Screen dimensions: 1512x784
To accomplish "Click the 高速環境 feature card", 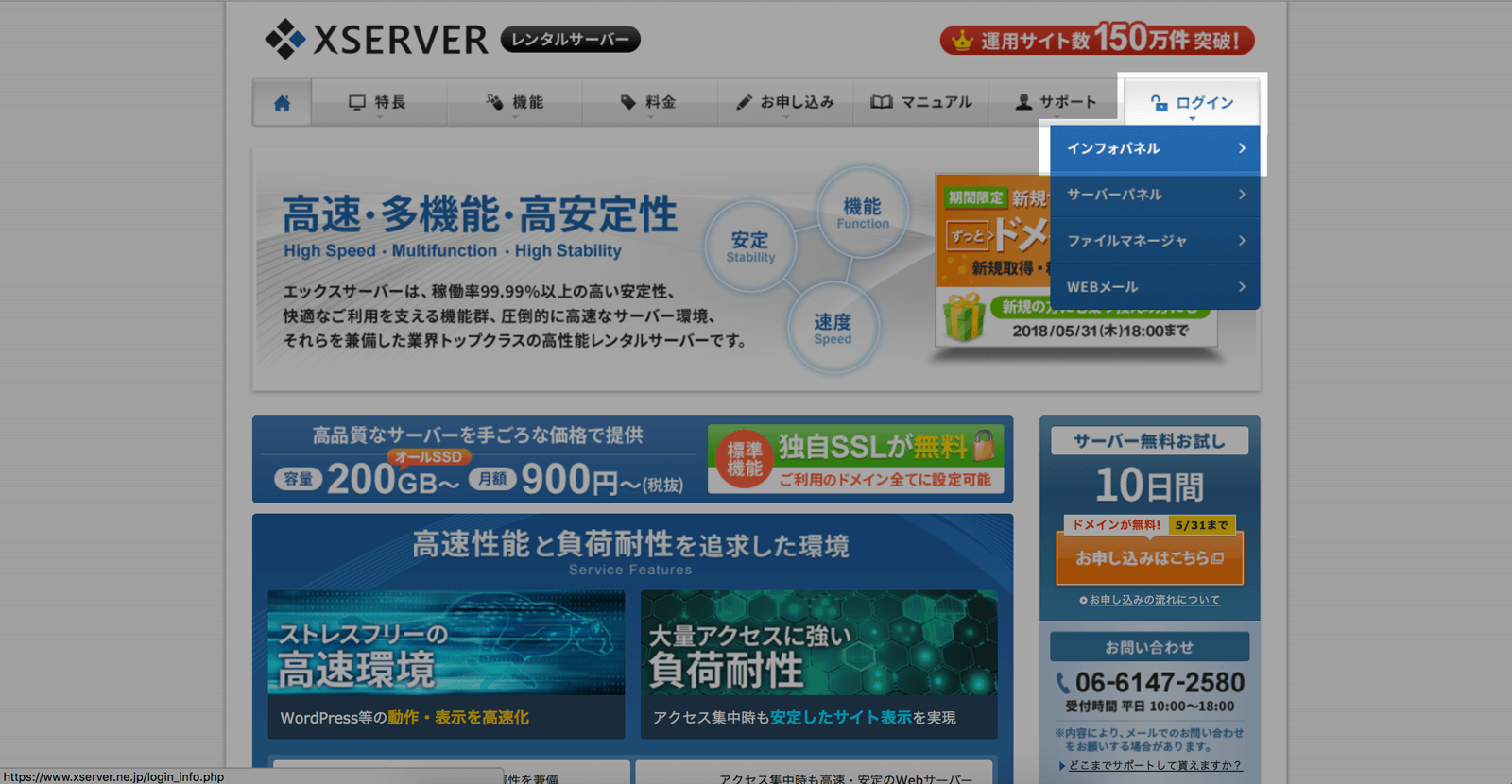I will (446, 664).
